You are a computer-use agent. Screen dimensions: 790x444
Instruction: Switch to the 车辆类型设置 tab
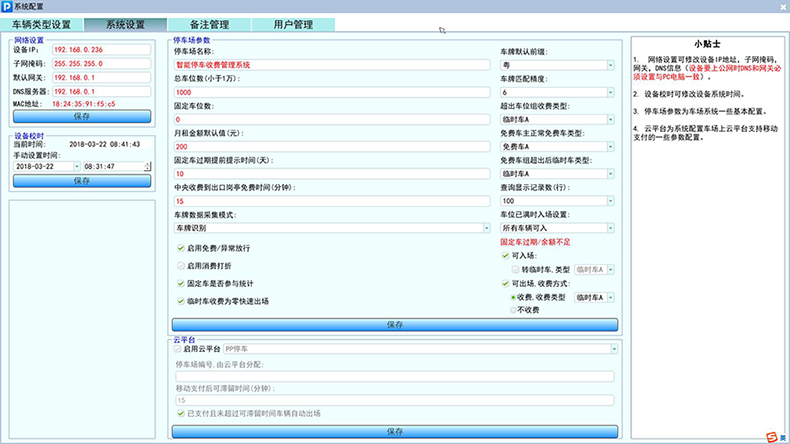pyautogui.click(x=42, y=24)
